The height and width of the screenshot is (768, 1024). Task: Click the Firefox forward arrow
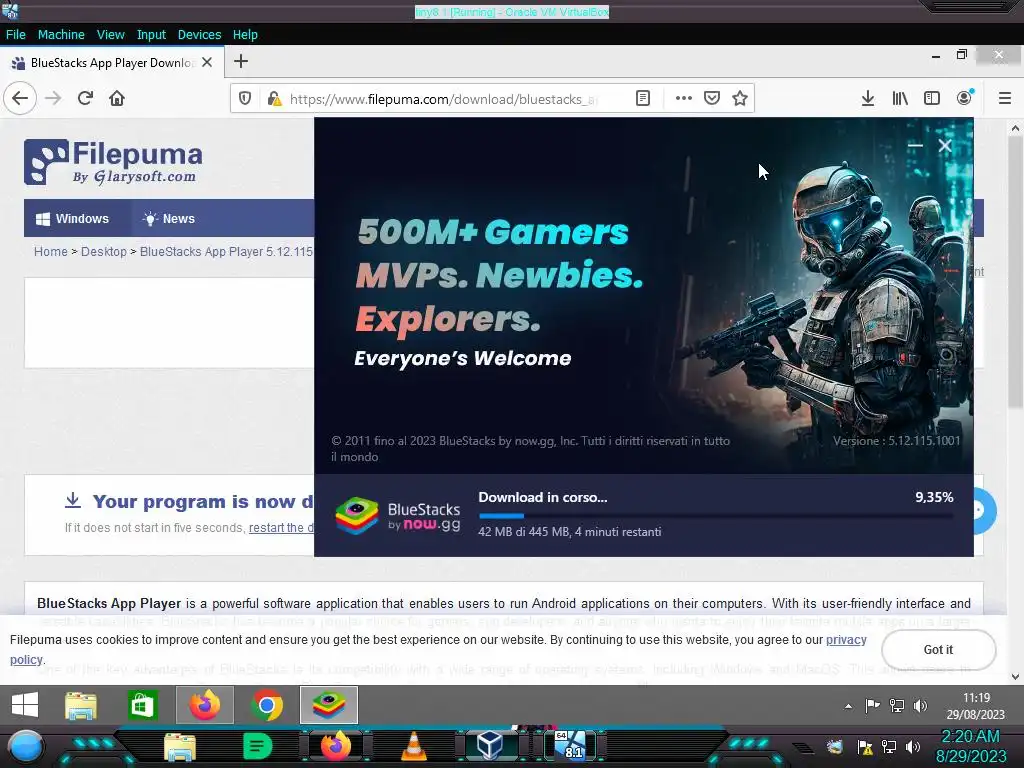pyautogui.click(x=54, y=99)
